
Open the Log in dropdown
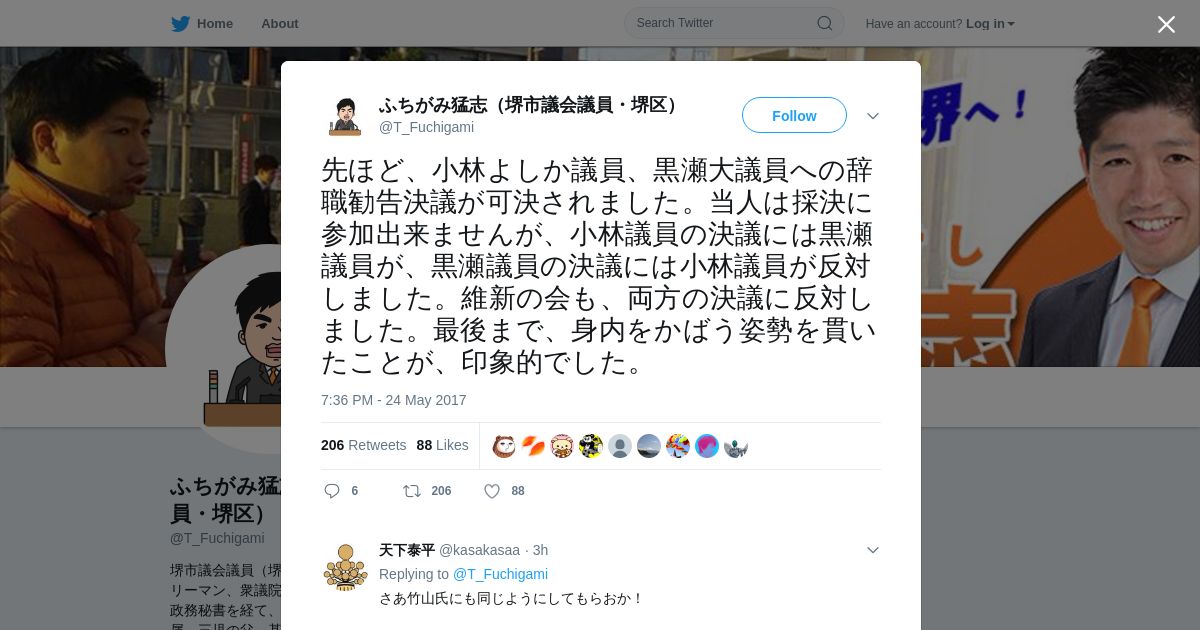click(990, 23)
